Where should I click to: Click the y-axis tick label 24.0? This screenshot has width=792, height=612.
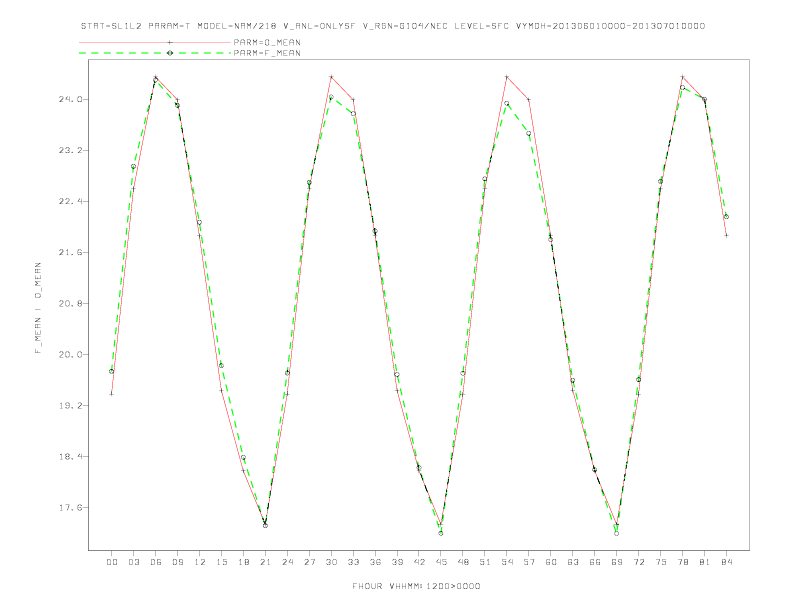pos(70,99)
